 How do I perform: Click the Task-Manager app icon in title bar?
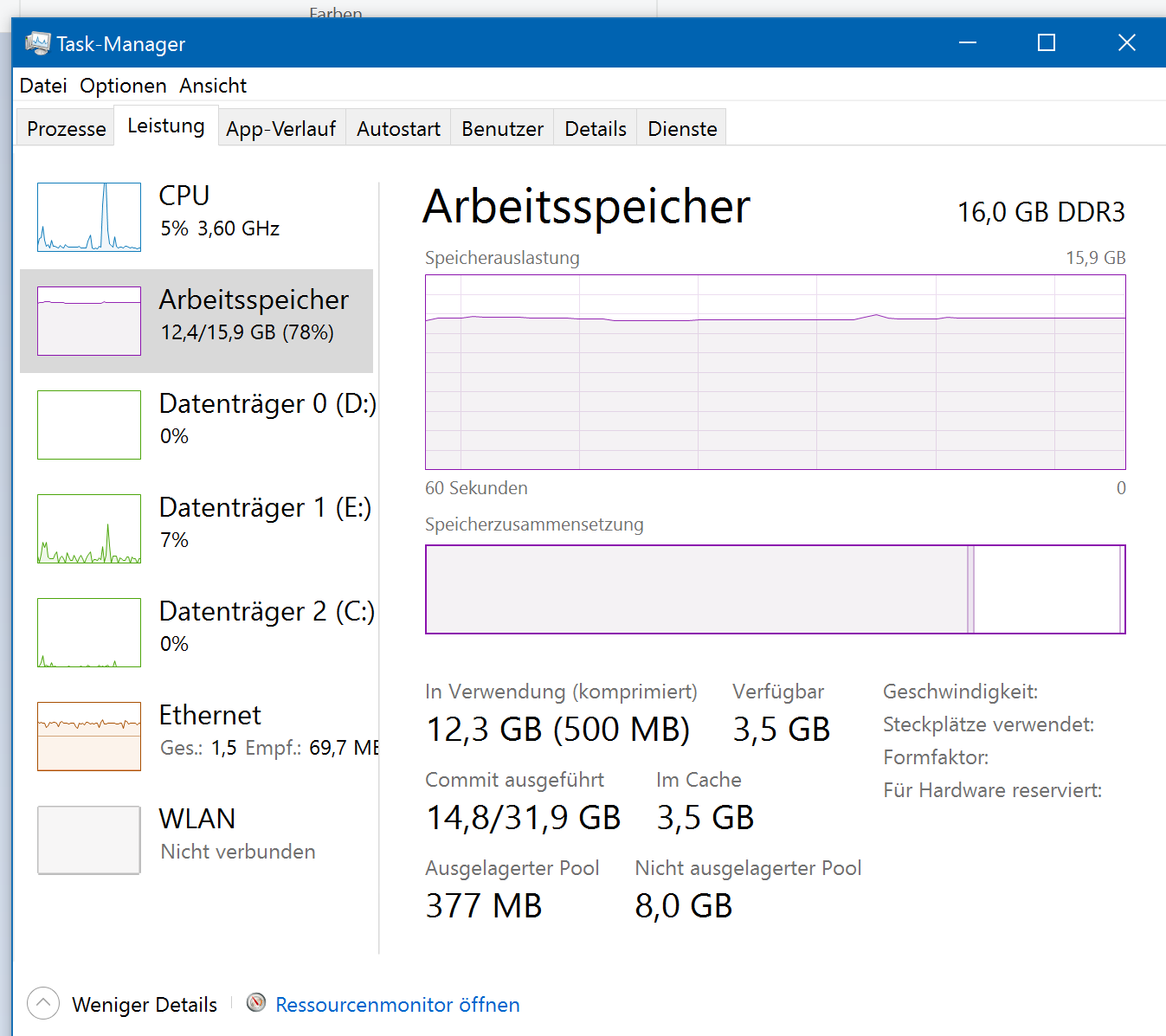point(38,43)
